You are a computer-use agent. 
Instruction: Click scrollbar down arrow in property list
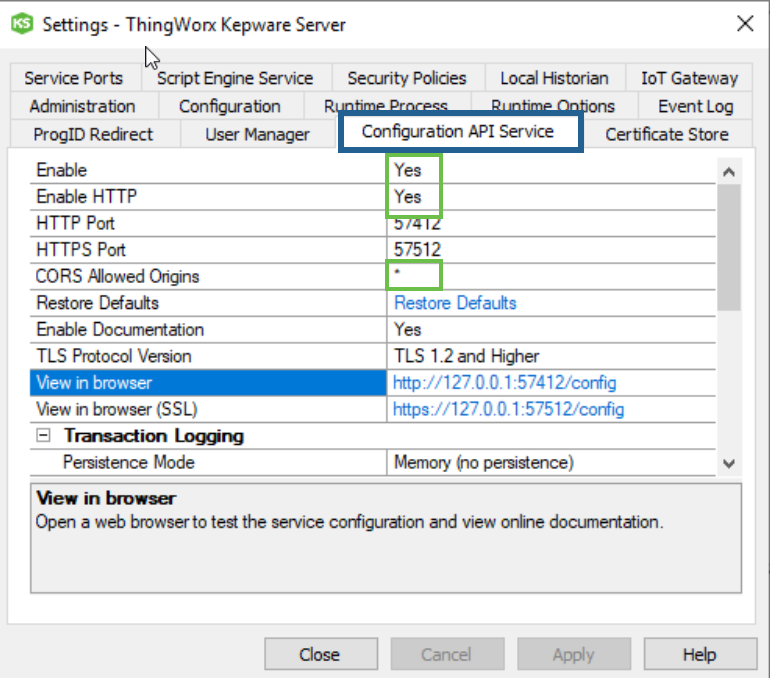pos(729,463)
